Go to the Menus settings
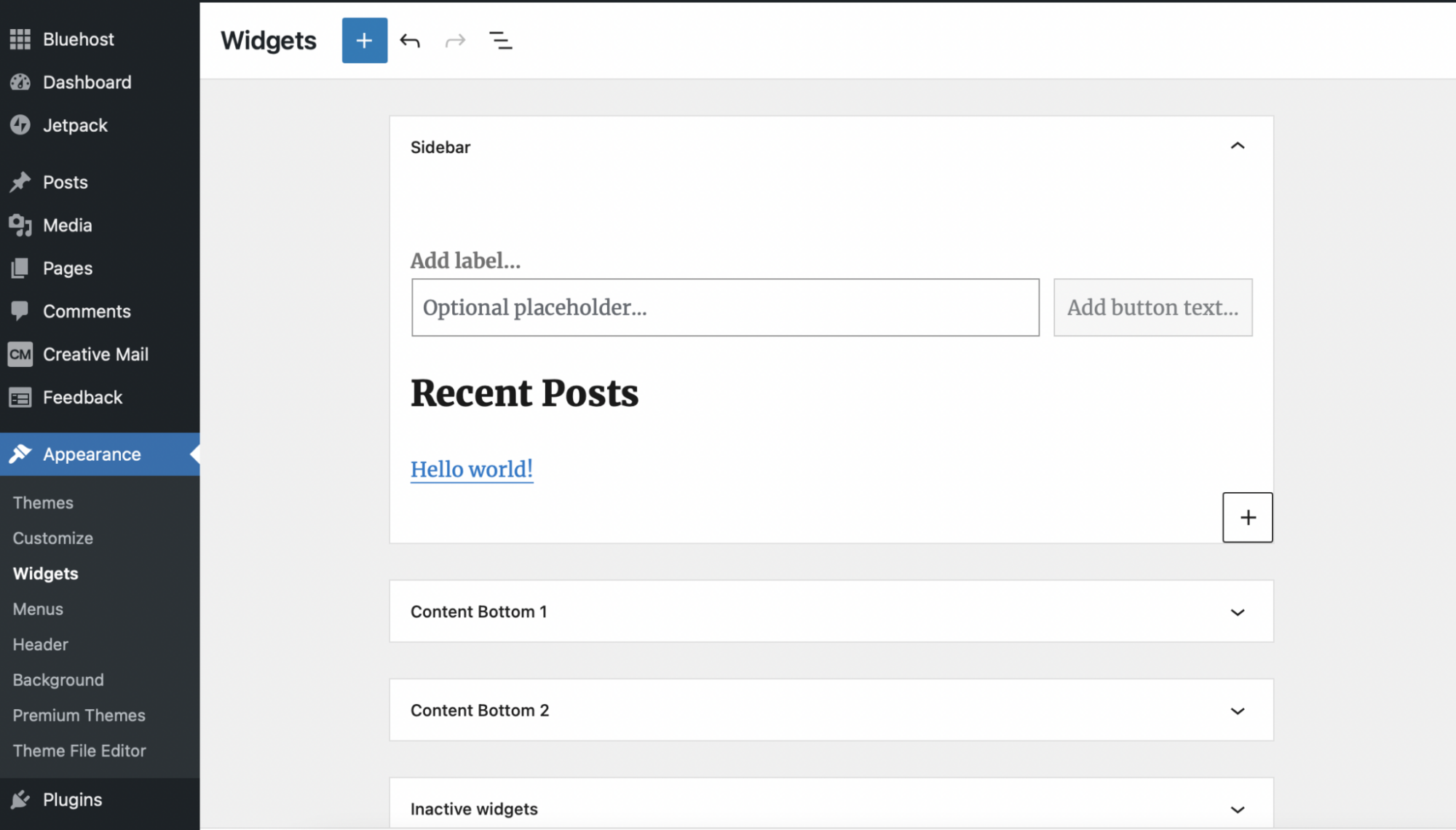This screenshot has width=1456, height=830. point(38,609)
